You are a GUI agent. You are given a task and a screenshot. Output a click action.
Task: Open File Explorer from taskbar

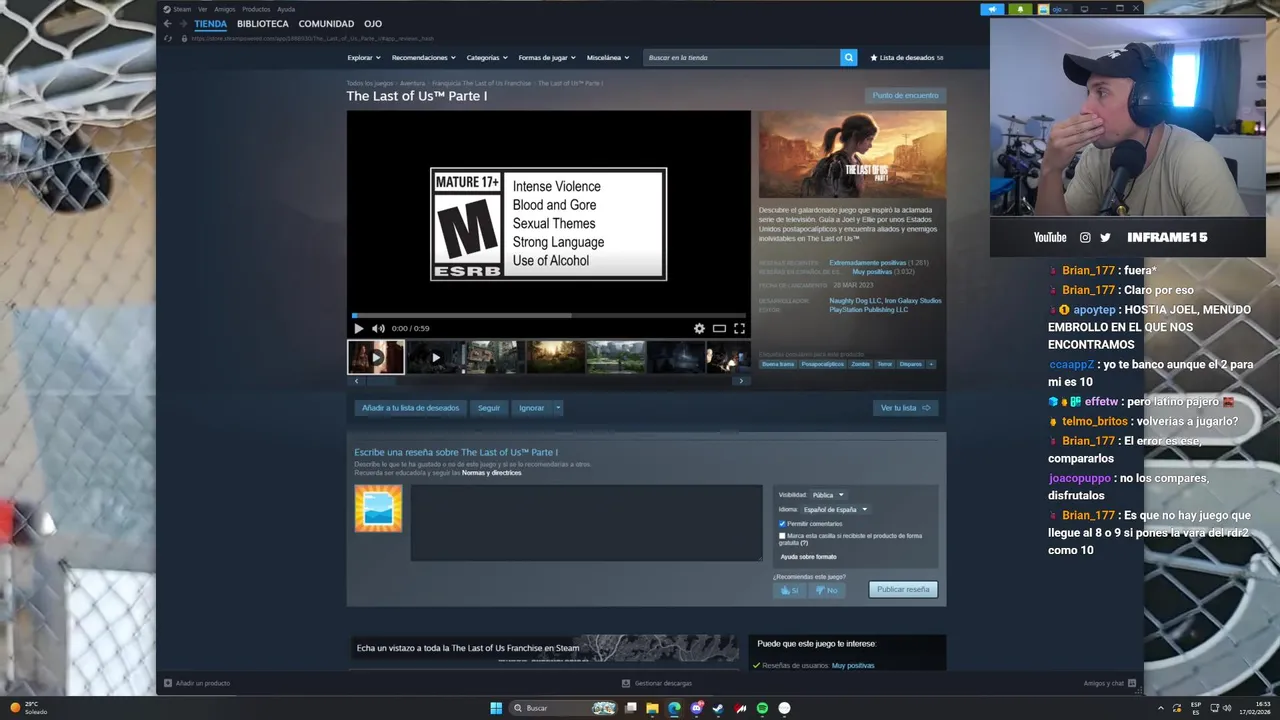pos(652,708)
